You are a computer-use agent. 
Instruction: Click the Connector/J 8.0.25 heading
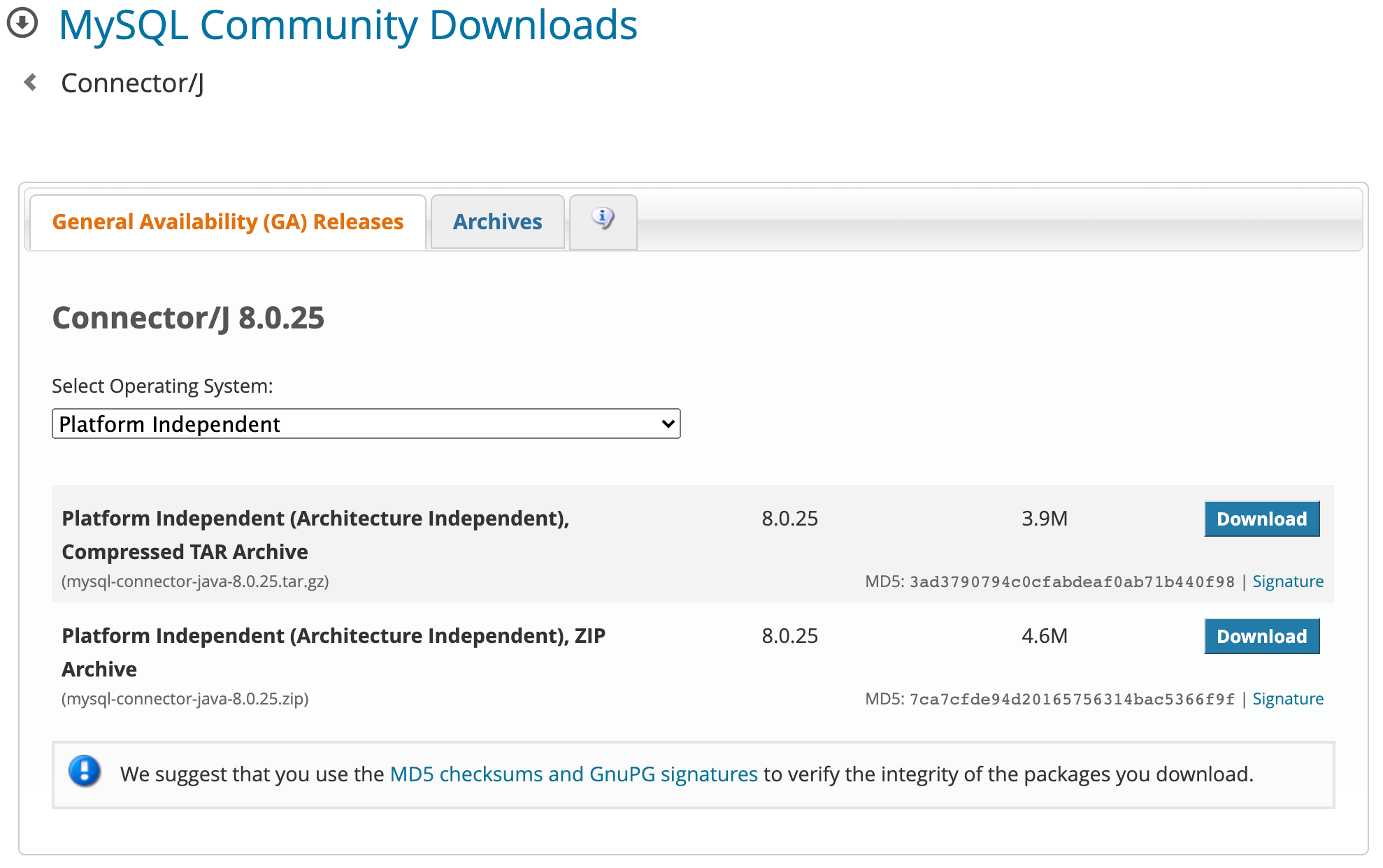click(188, 318)
